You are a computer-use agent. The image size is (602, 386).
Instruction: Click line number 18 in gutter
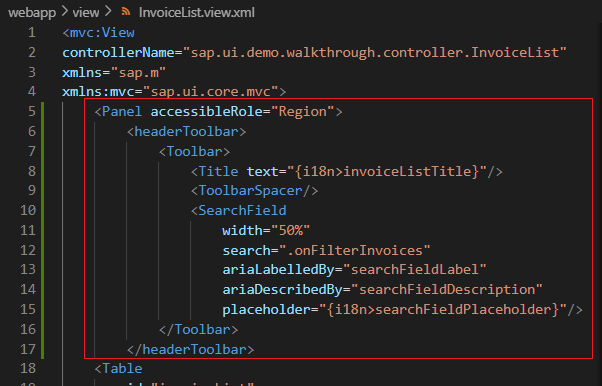(x=28, y=368)
